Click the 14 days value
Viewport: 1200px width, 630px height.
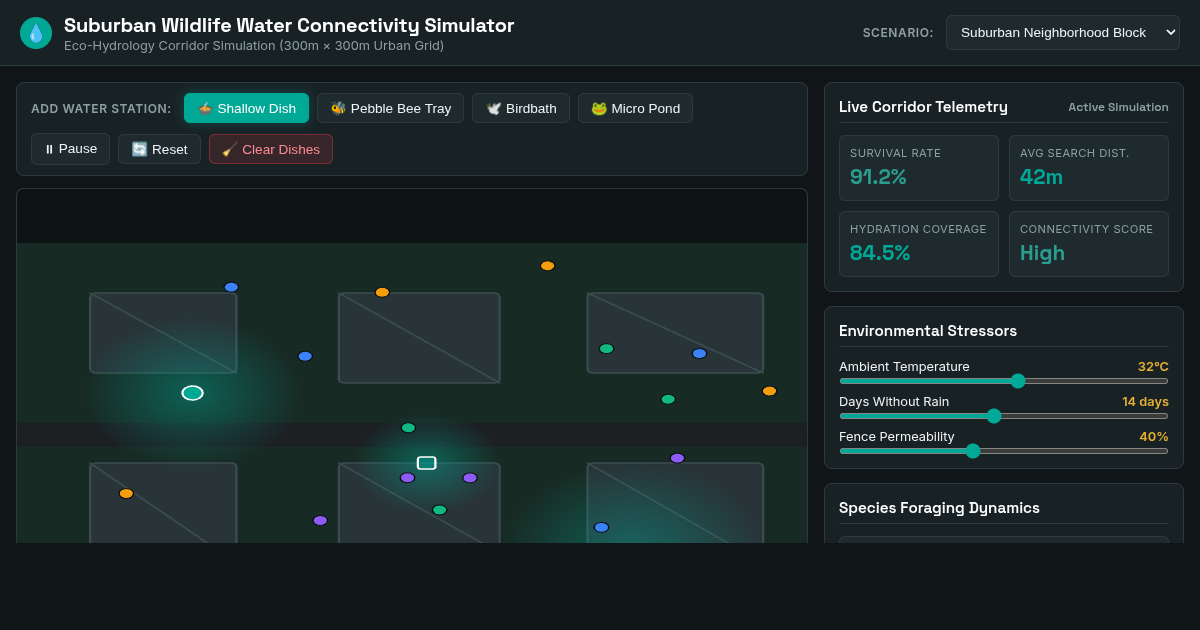[1145, 402]
